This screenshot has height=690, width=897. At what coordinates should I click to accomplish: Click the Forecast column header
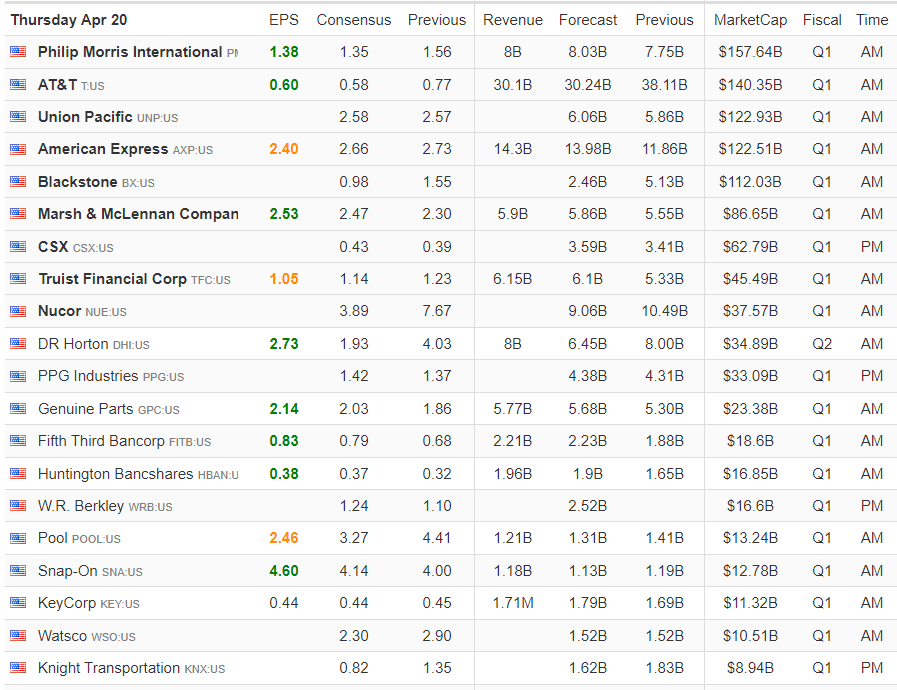coord(588,20)
